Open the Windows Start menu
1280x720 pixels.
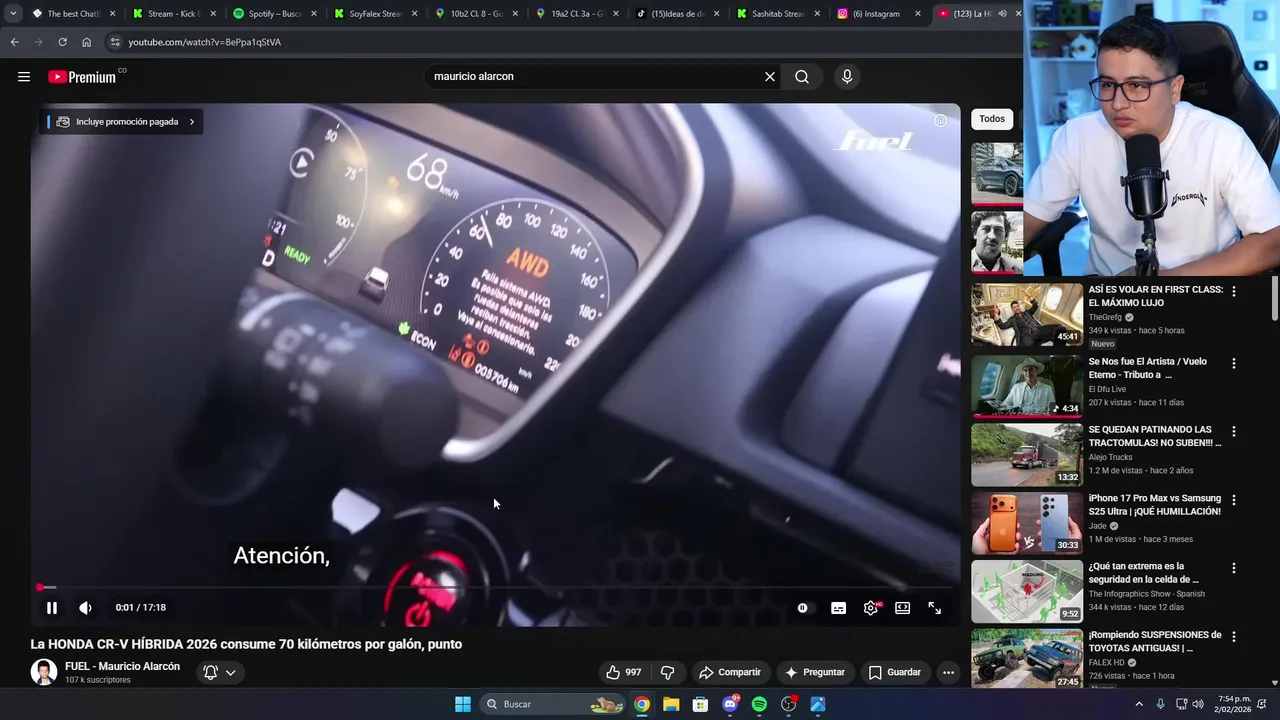click(463, 704)
